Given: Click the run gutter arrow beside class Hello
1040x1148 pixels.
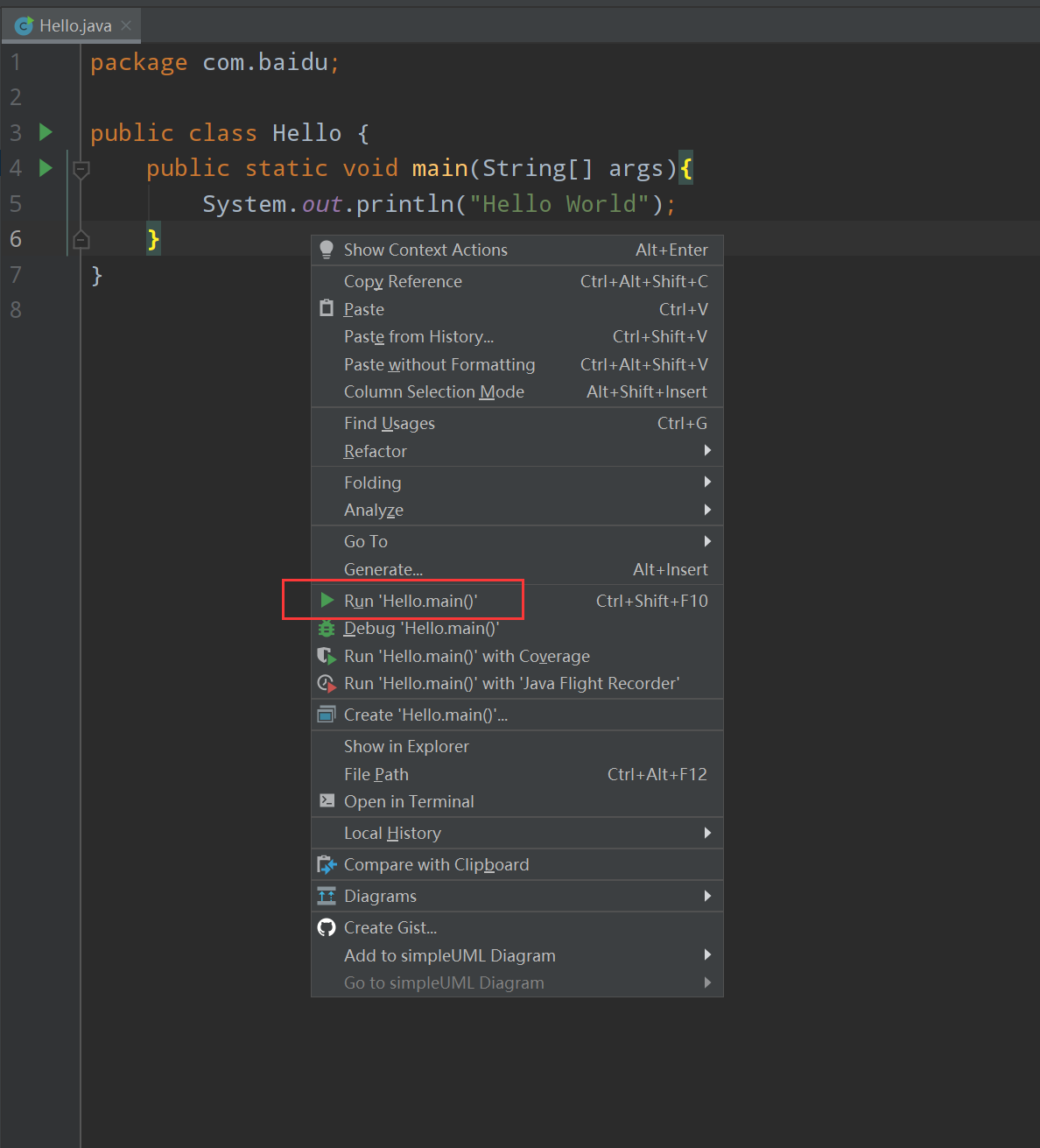Looking at the screenshot, I should point(46,132).
